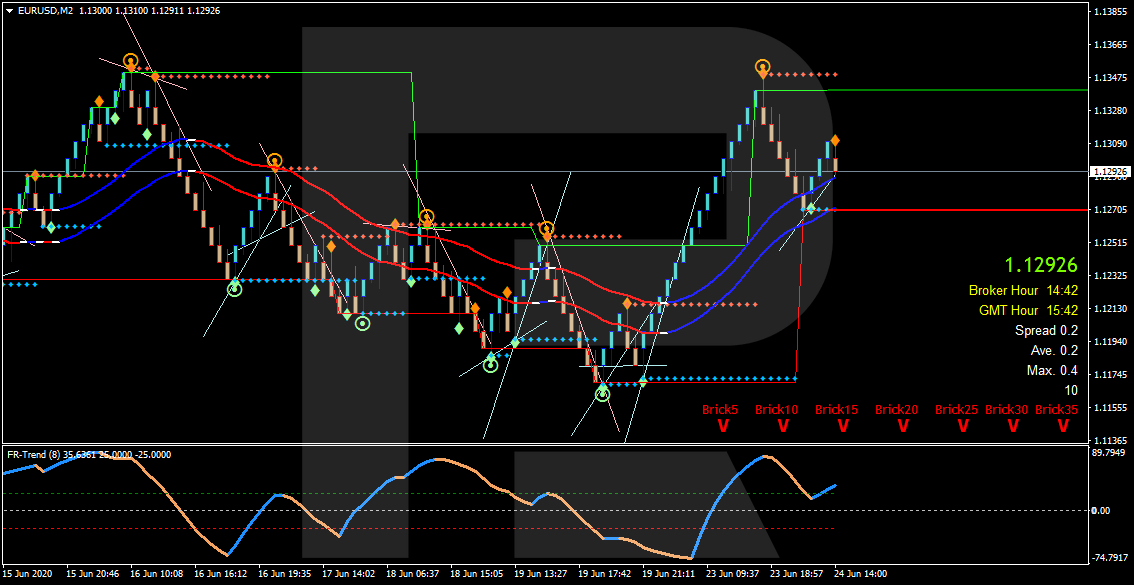Click the 19 Jun 17:42 time label

[606, 573]
